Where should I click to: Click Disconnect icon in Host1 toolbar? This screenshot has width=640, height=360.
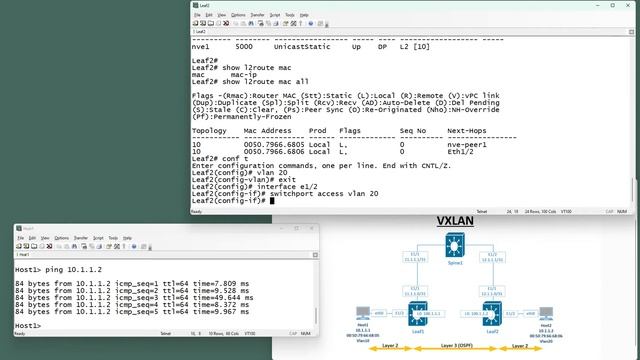pos(49,247)
